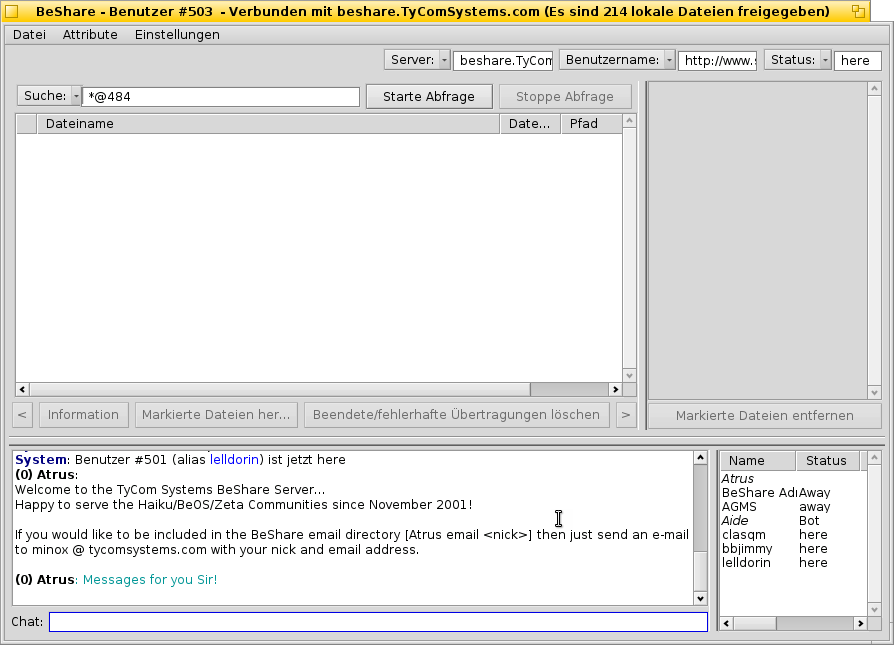Click the transfer panel scroll down arrow
The height and width of the screenshot is (645, 894).
click(874, 392)
